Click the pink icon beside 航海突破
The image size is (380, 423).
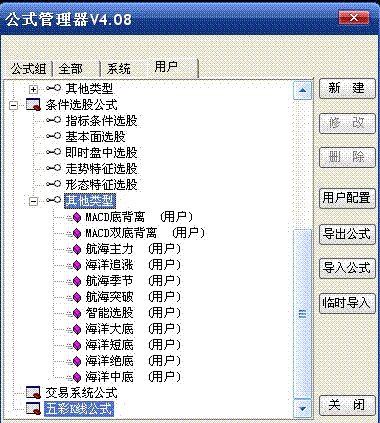77,297
